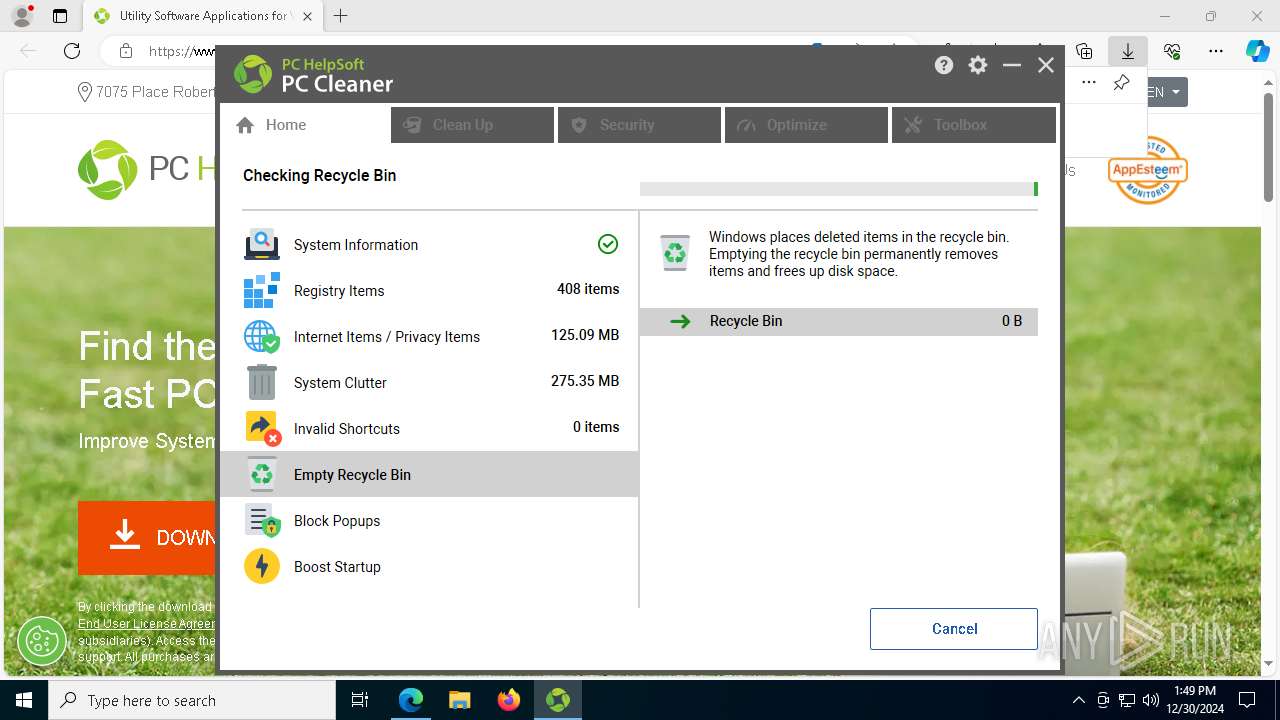
Task: Select the Internet Items globe icon
Action: (262, 337)
